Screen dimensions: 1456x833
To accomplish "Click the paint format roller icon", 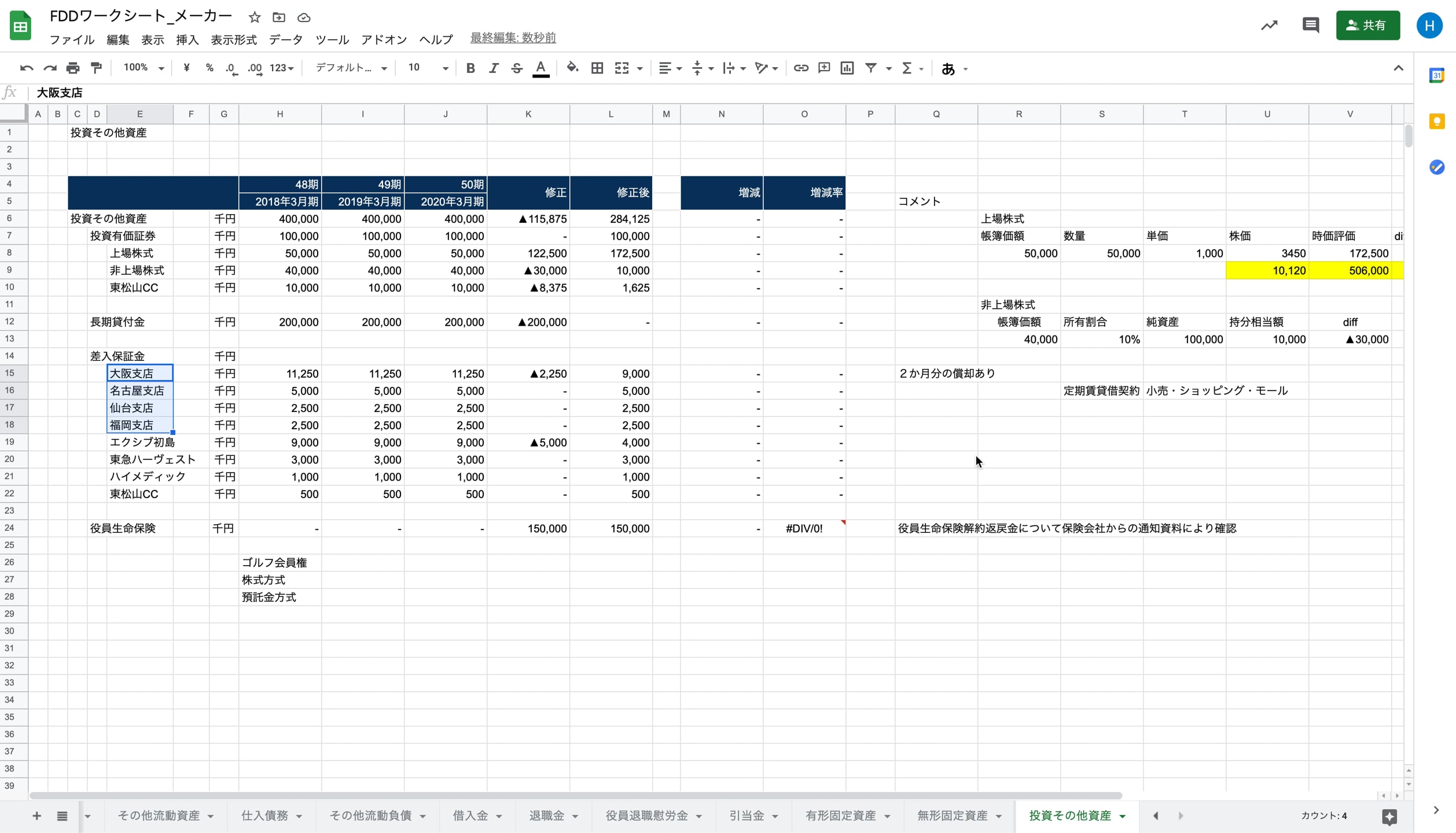I will tap(97, 68).
